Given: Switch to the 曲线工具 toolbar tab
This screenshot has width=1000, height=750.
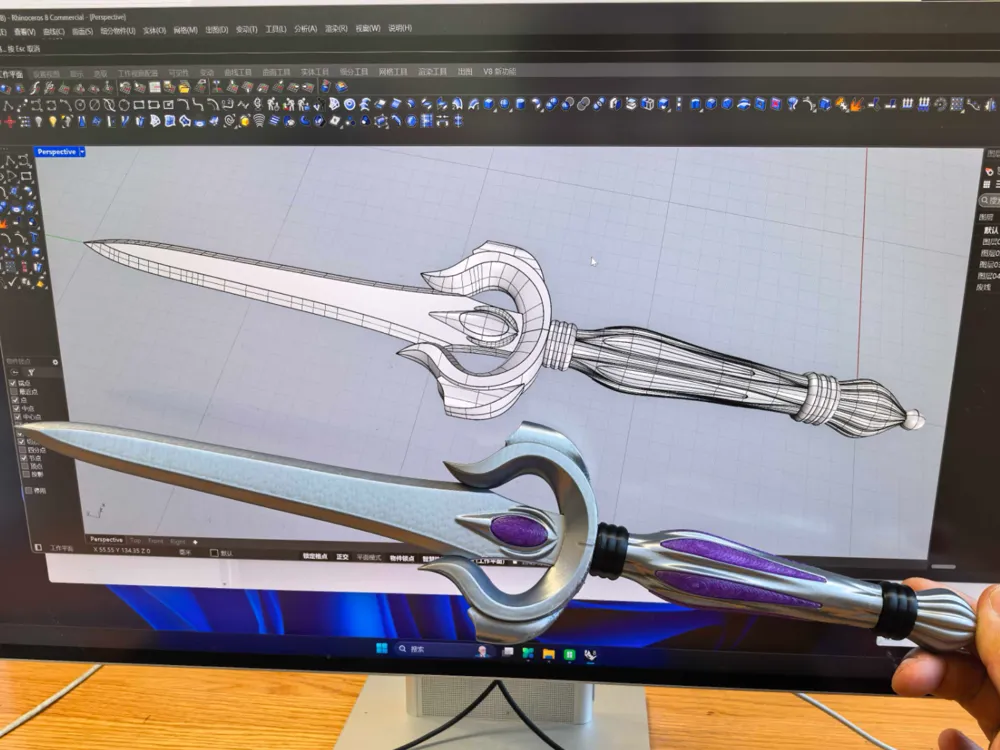Looking at the screenshot, I should pyautogui.click(x=237, y=73).
